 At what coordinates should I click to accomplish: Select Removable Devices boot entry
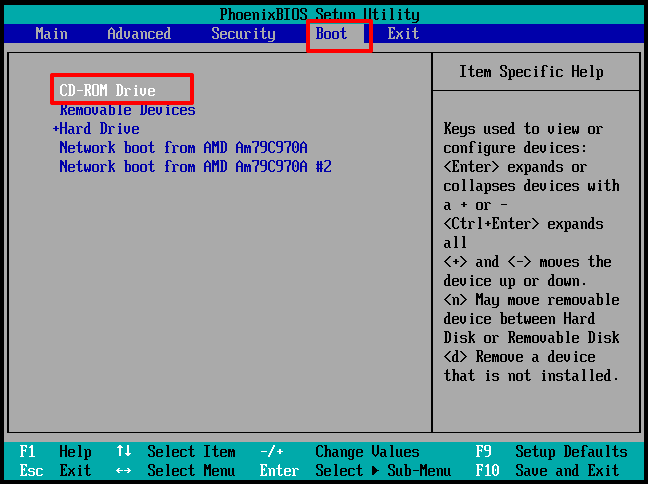pyautogui.click(x=127, y=110)
